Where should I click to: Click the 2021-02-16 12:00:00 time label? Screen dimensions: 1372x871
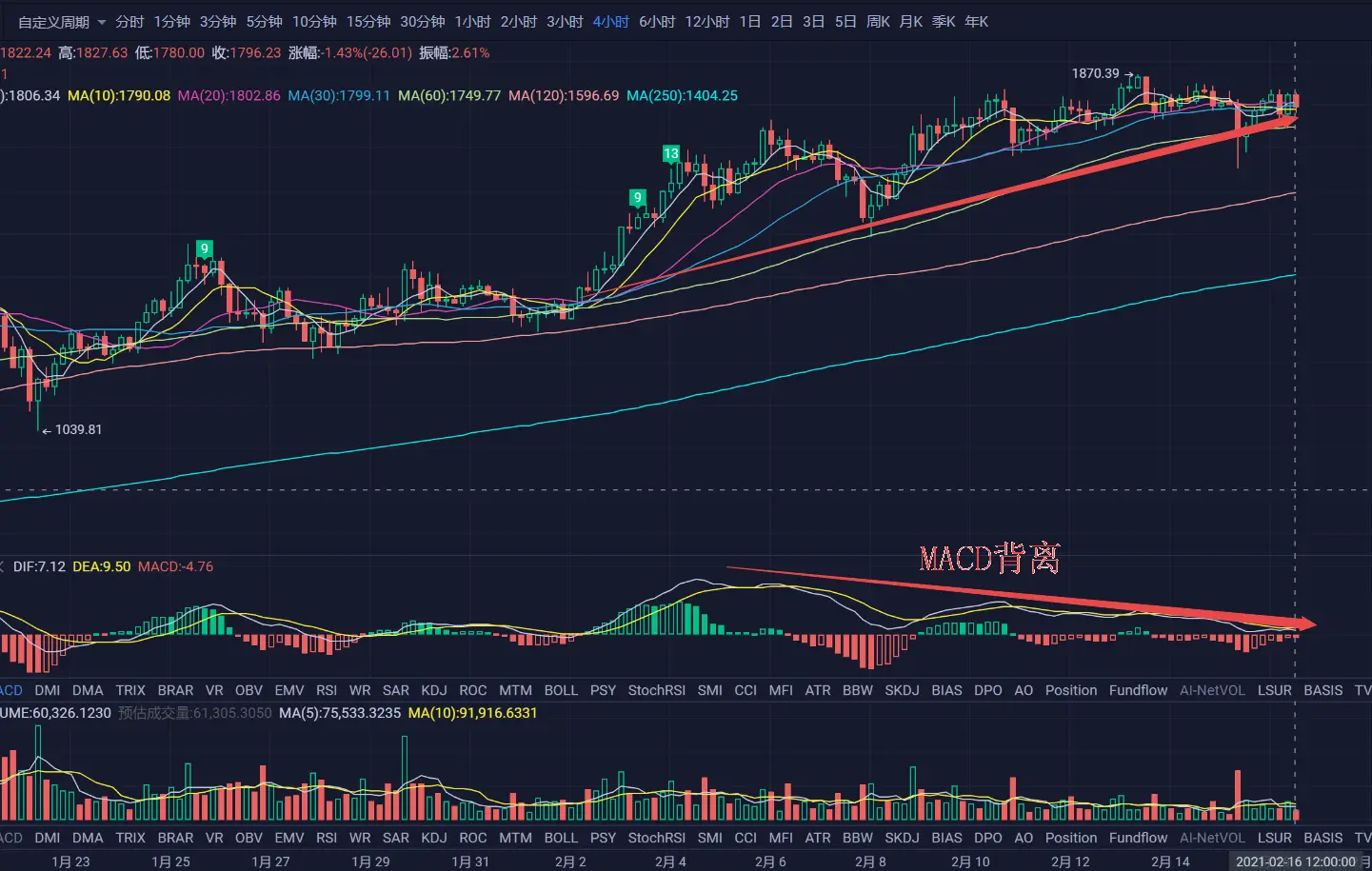coord(1296,862)
